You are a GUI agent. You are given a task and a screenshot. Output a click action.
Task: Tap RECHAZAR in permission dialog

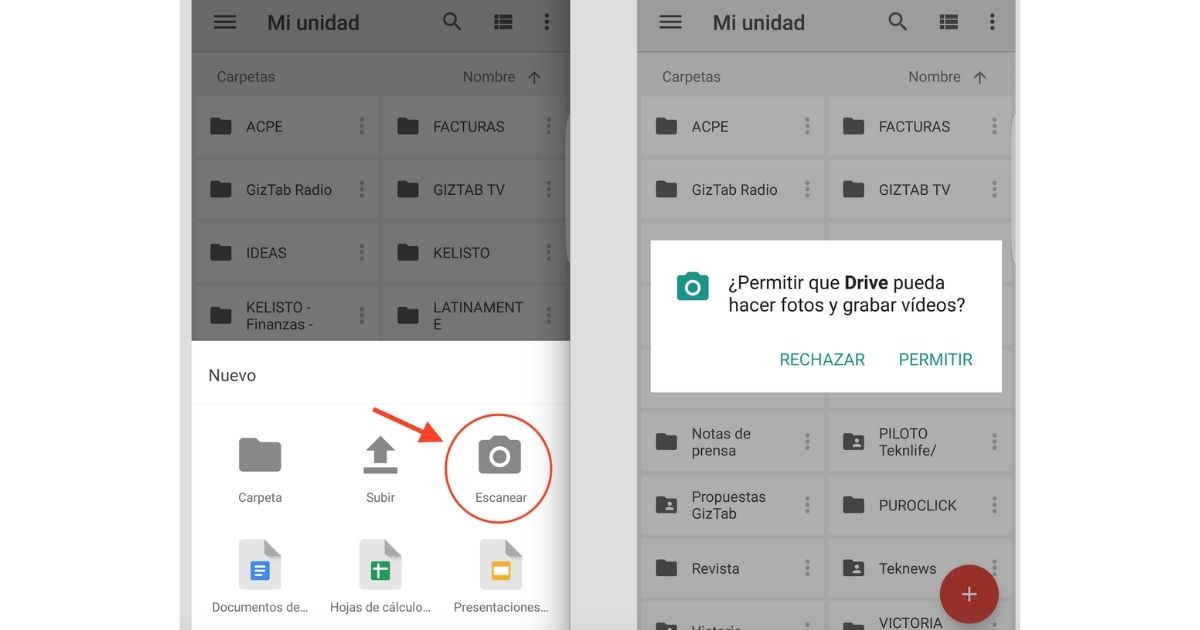(x=822, y=360)
